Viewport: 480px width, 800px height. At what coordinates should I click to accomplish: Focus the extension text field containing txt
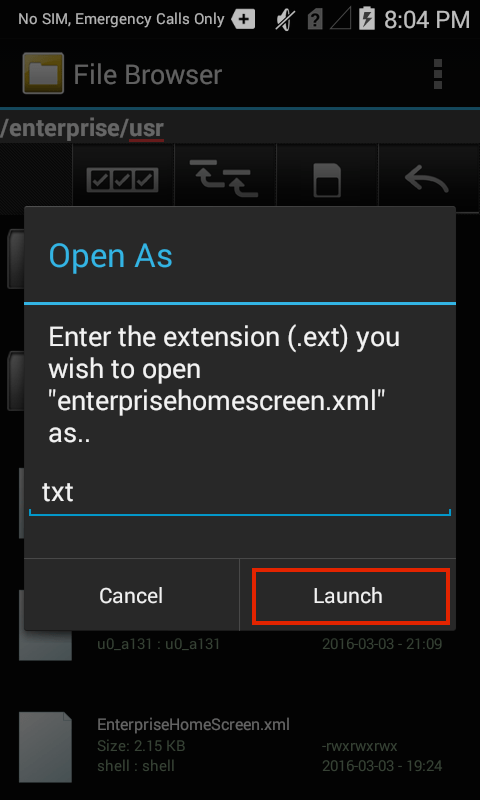(240, 494)
